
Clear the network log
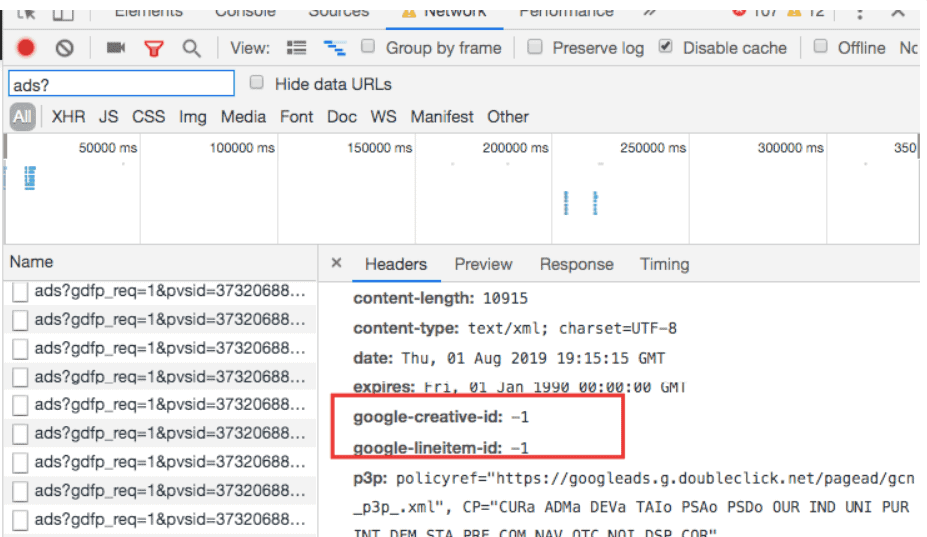64,48
